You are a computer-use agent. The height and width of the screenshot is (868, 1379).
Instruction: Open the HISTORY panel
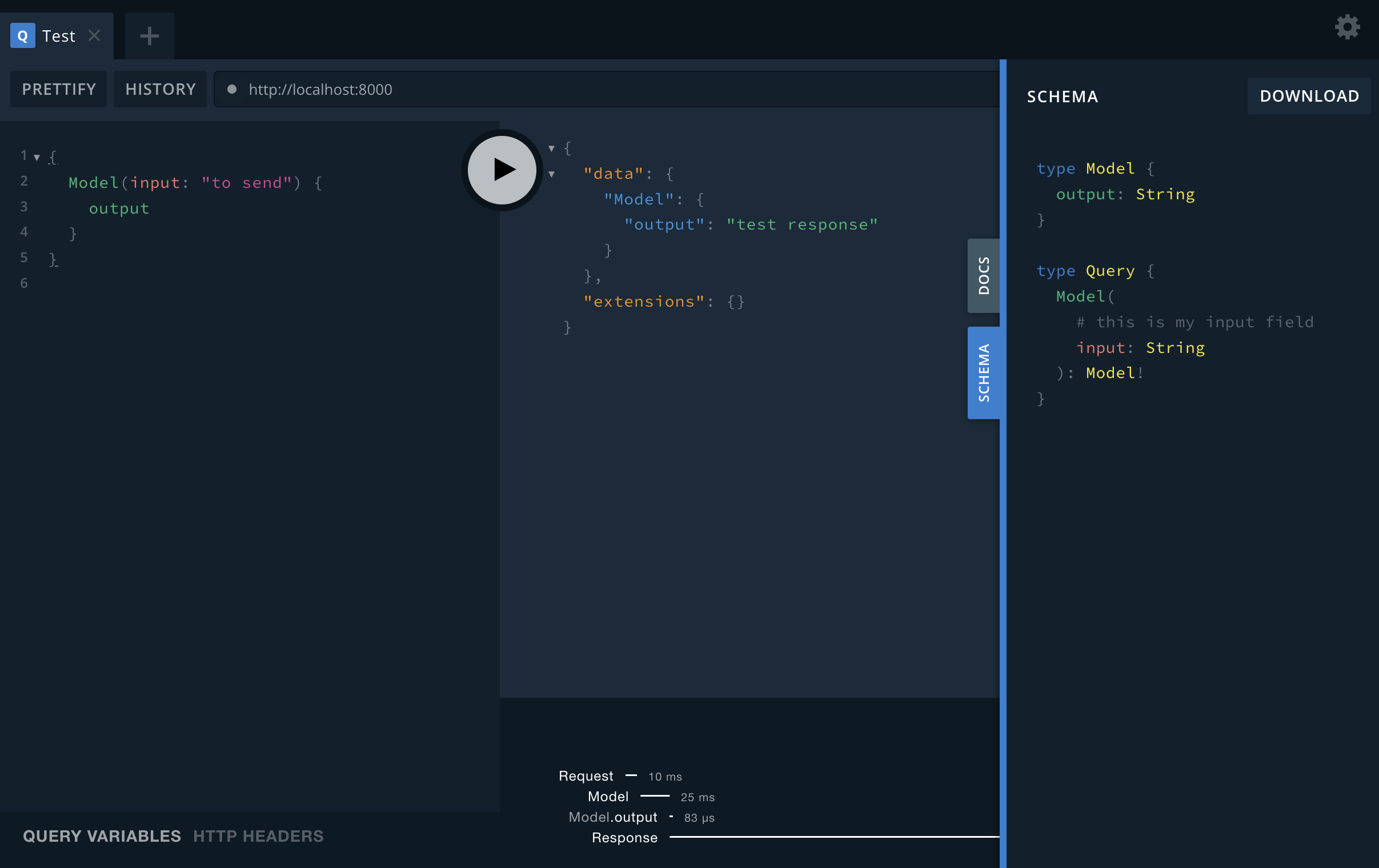point(161,89)
